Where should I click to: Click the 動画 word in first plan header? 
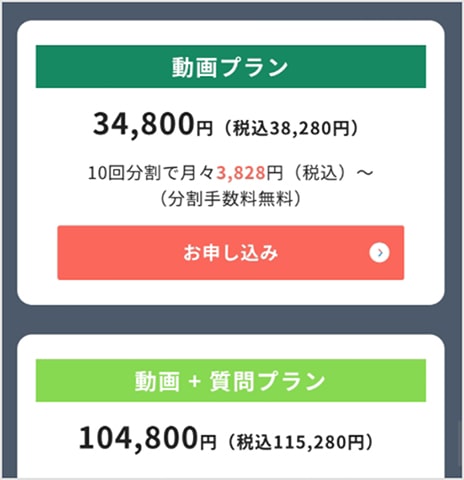click(x=194, y=67)
